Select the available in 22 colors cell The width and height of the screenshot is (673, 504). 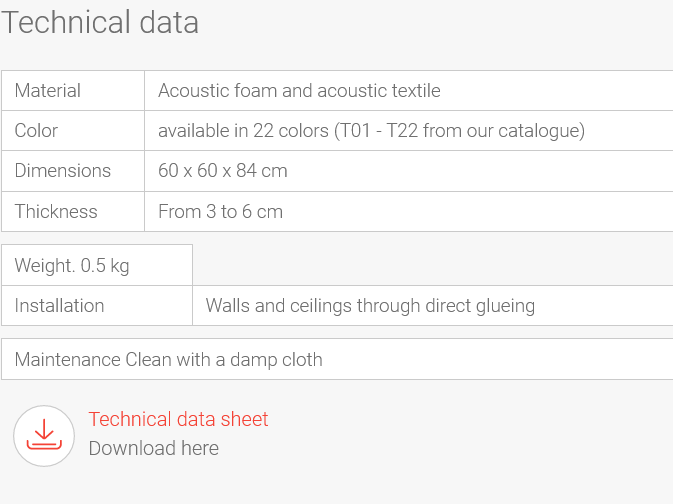409,131
